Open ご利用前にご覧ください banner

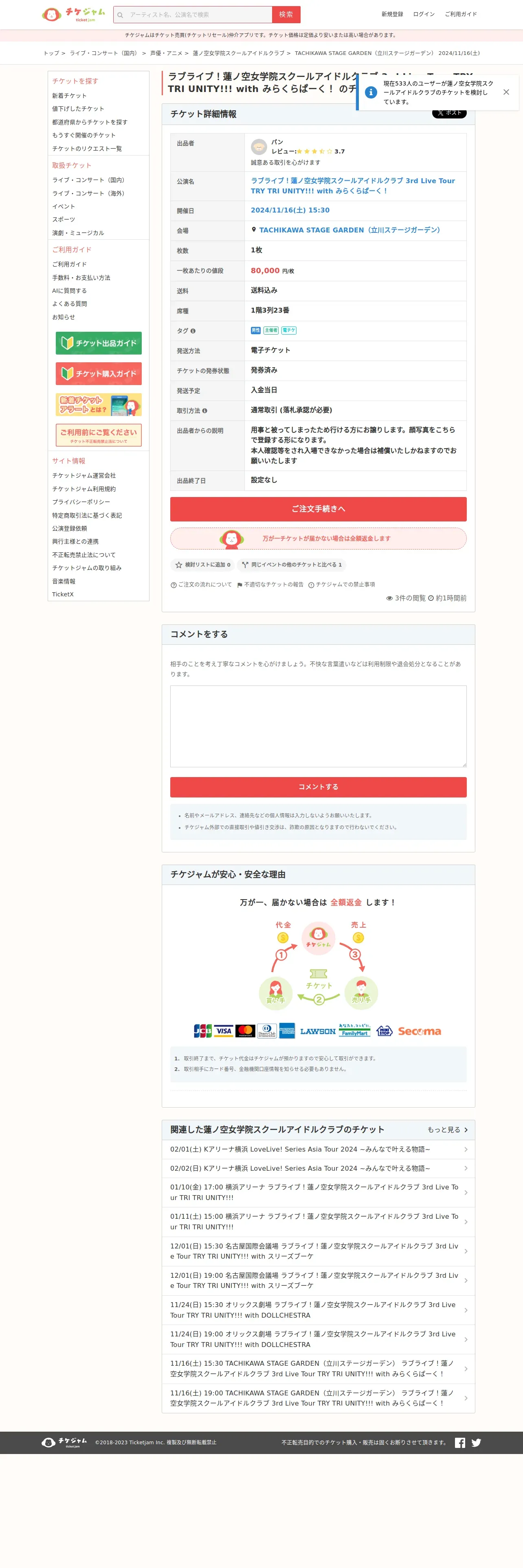99,435
